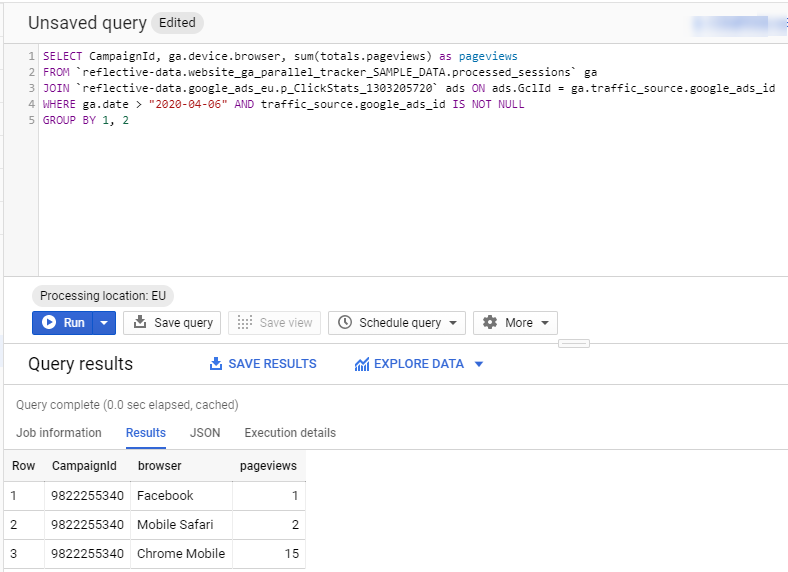Click the Unsaved query title
The image size is (788, 572).
[x=87, y=23]
